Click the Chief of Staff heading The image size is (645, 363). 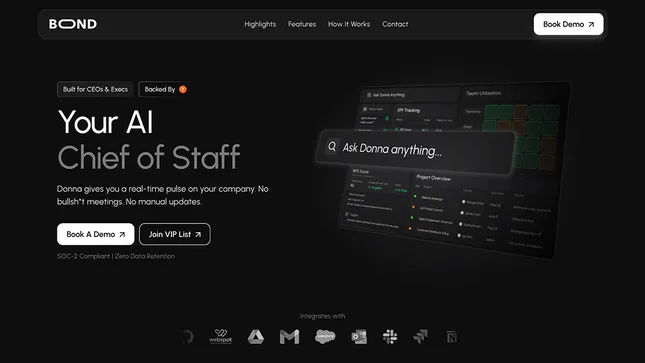(149, 157)
